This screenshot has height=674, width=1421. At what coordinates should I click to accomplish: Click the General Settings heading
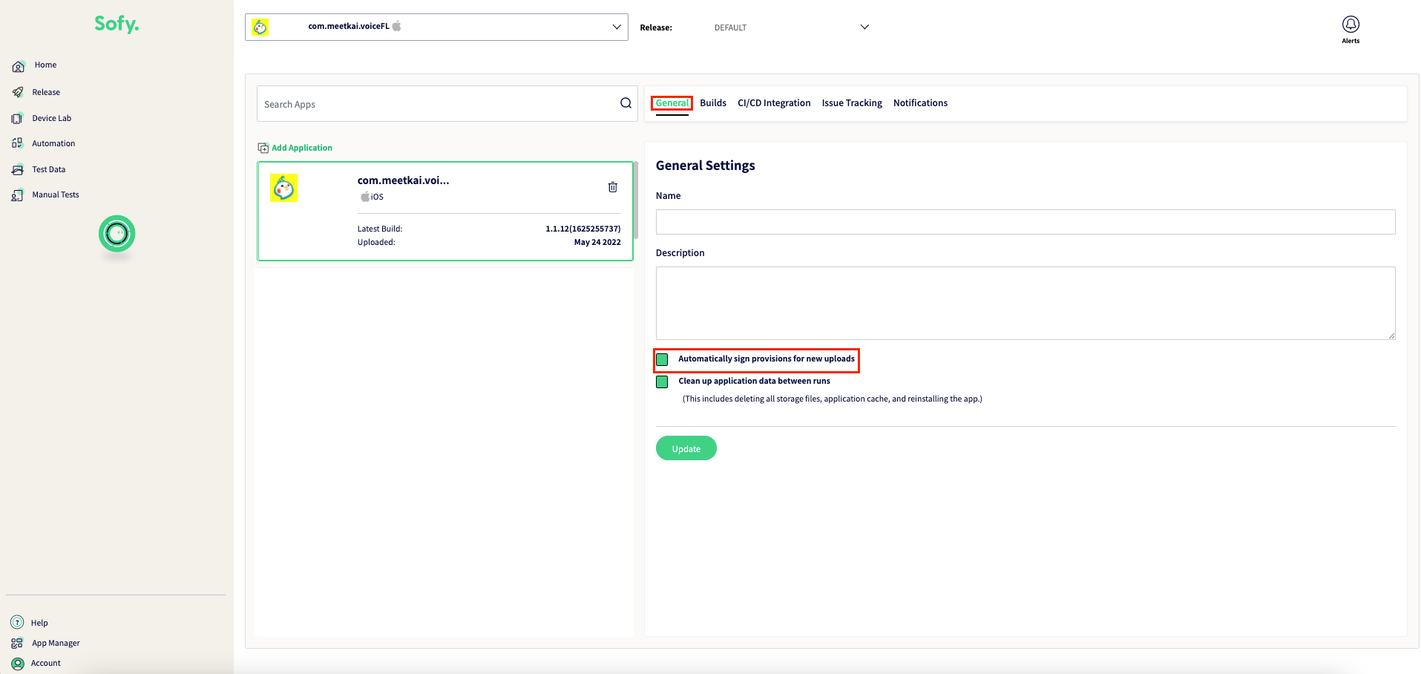pyautogui.click(x=705, y=165)
